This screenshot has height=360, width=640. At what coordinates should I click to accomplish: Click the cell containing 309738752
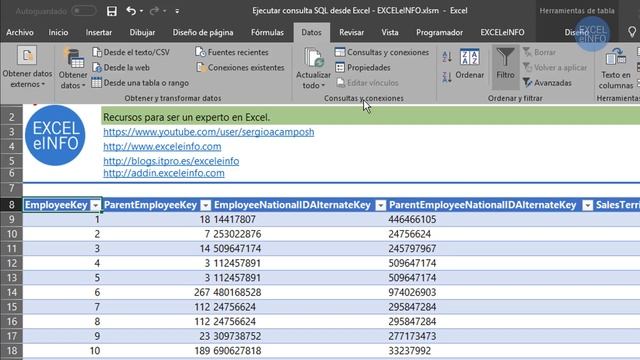[299, 336]
